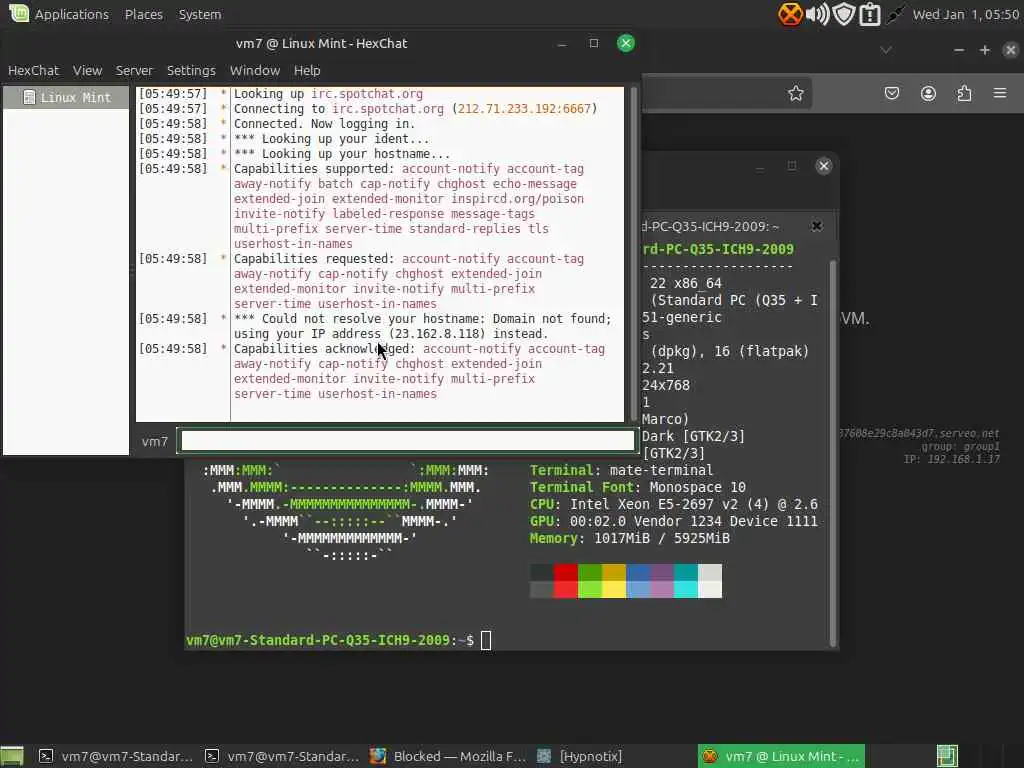Image resolution: width=1024 pixels, height=768 pixels.
Task: Click the HexChat tray icon in top panel
Action: pos(790,14)
